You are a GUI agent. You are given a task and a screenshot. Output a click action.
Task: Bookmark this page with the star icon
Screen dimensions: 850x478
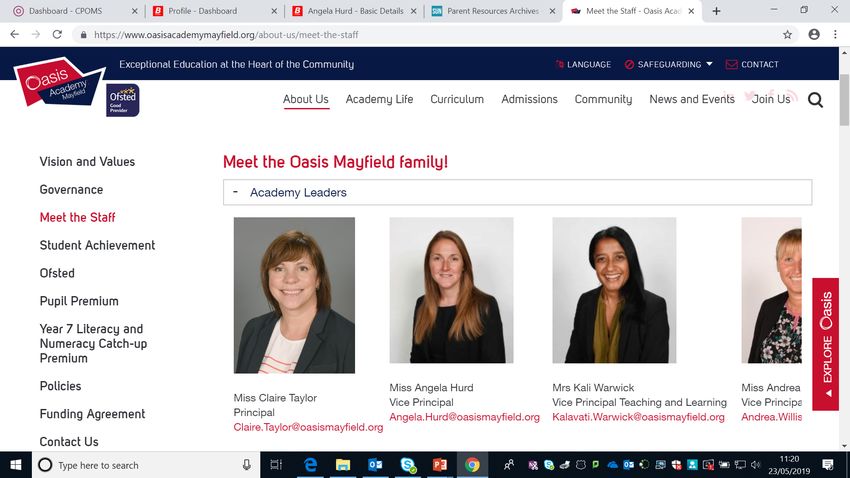pos(787,35)
